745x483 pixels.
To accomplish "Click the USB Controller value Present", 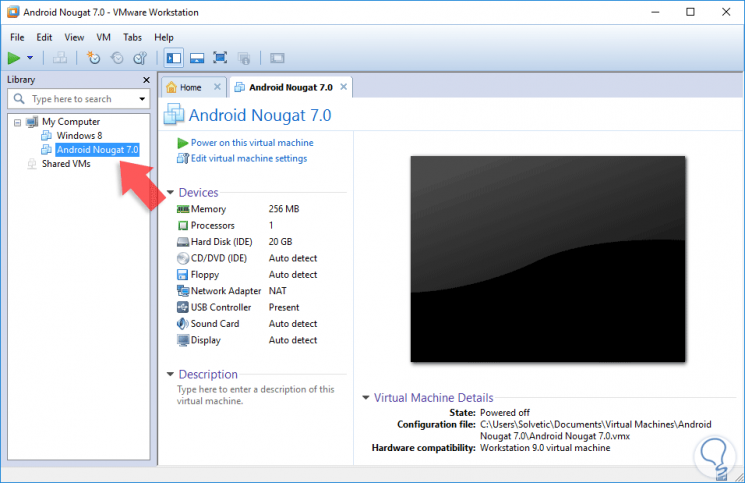I will (284, 307).
